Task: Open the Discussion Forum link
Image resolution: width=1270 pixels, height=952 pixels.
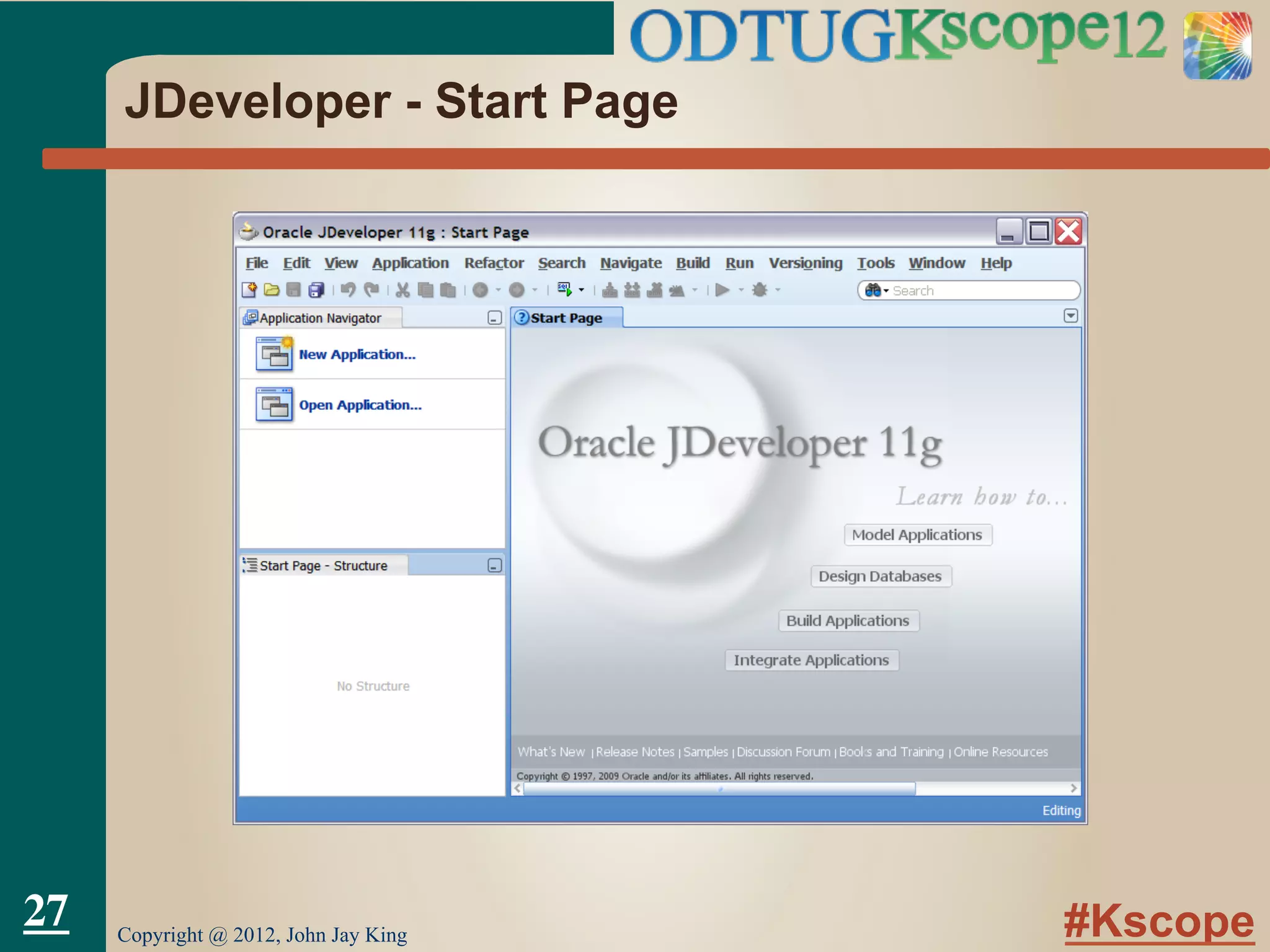Action: point(783,751)
